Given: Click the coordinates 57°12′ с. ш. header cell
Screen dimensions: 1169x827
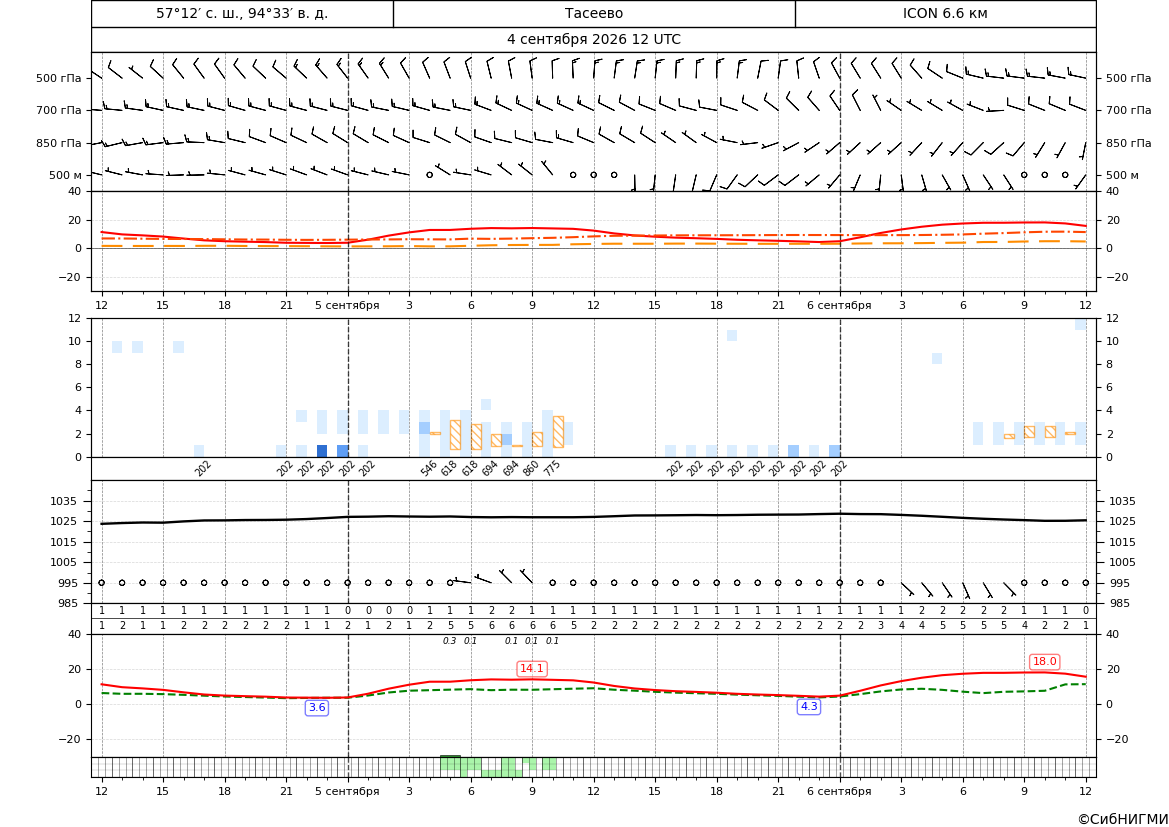Looking at the screenshot, I should (242, 13).
